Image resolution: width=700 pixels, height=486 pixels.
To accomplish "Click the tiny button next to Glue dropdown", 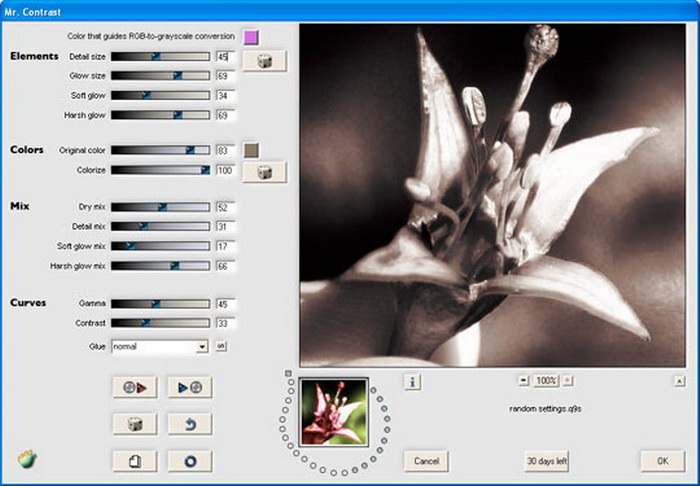I will pos(221,346).
